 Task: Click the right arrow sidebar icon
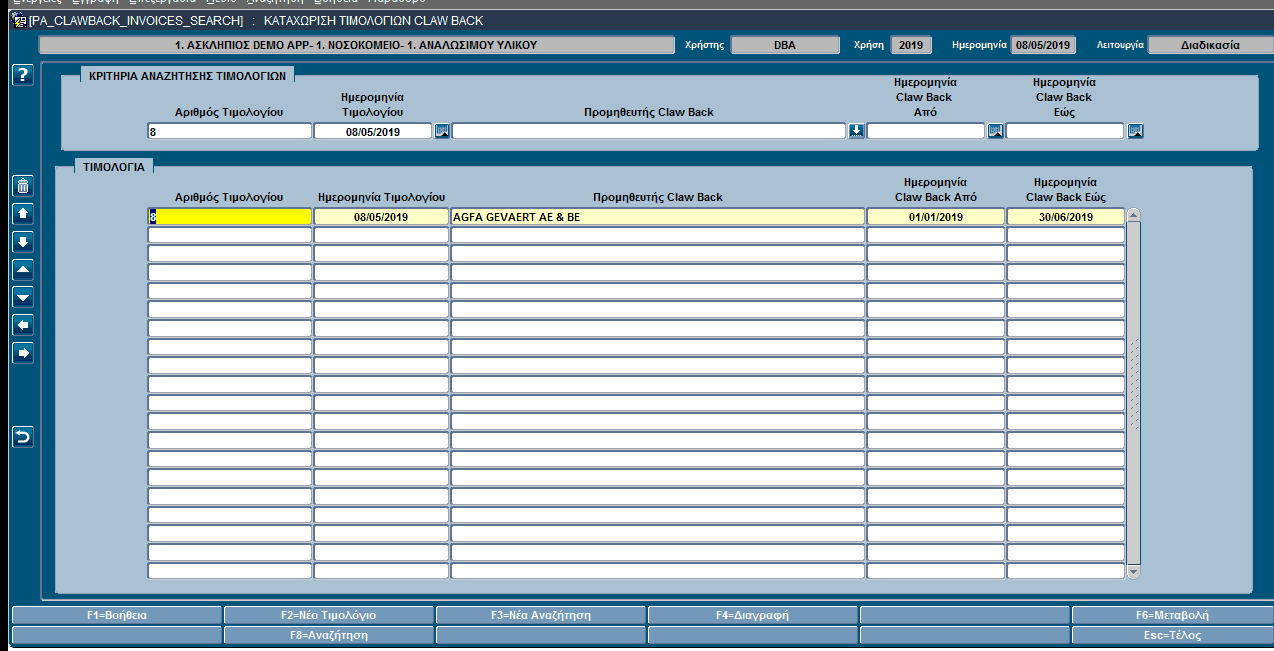(23, 353)
